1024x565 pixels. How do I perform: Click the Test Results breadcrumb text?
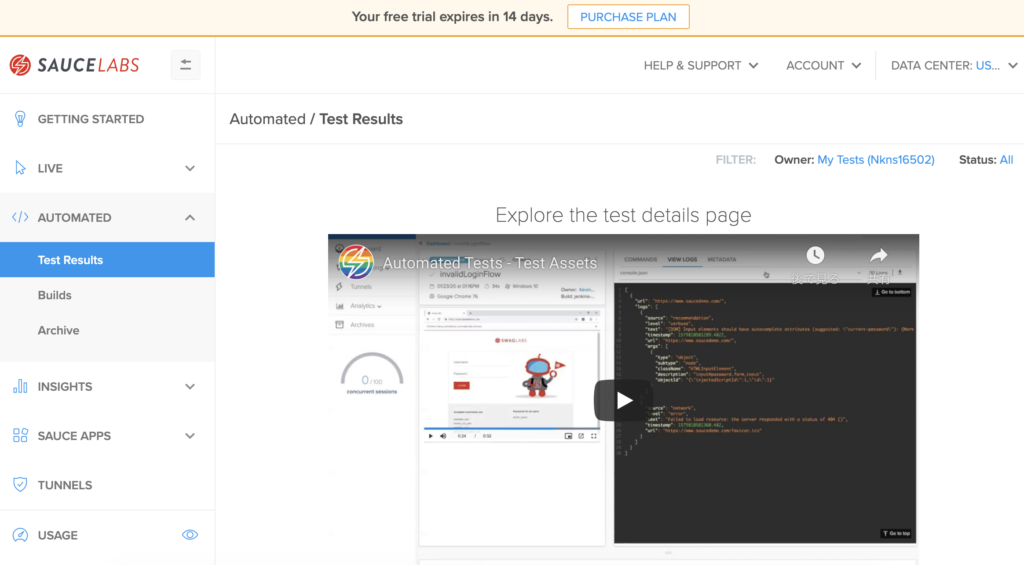361,119
